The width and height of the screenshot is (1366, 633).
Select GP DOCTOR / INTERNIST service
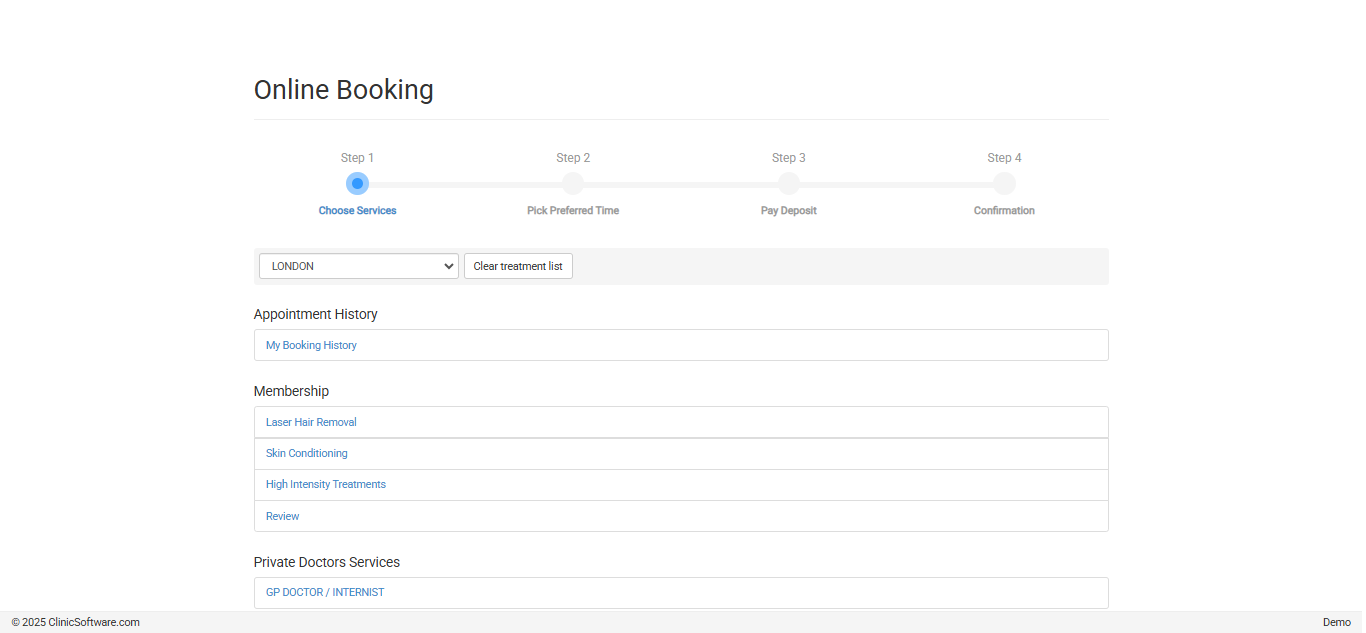[x=324, y=592]
